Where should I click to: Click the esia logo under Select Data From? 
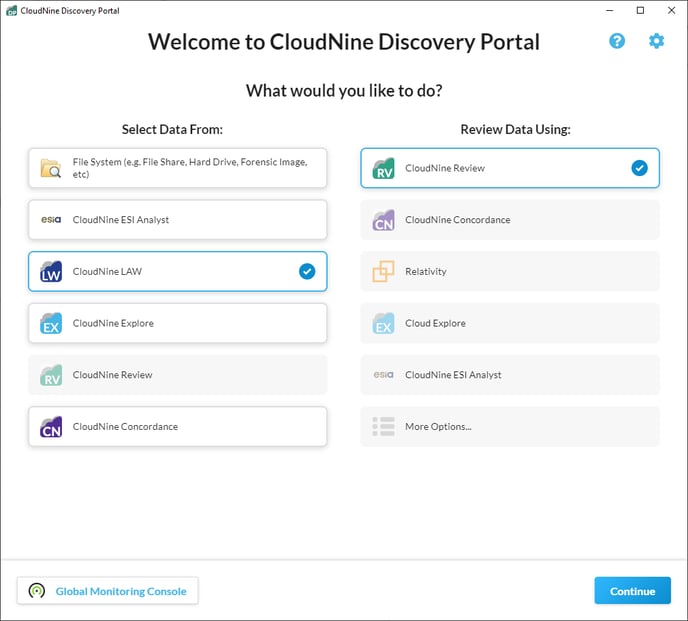pyautogui.click(x=51, y=219)
